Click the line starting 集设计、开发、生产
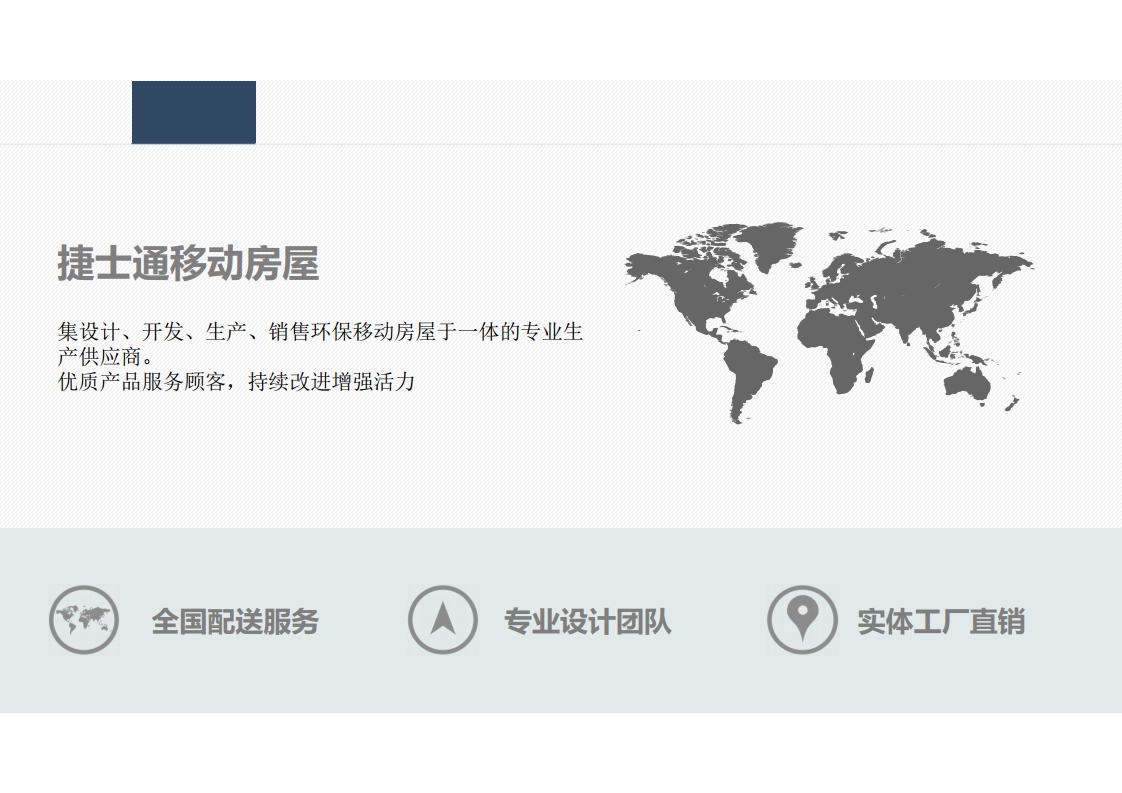The height and width of the screenshot is (793, 1122). tap(321, 331)
